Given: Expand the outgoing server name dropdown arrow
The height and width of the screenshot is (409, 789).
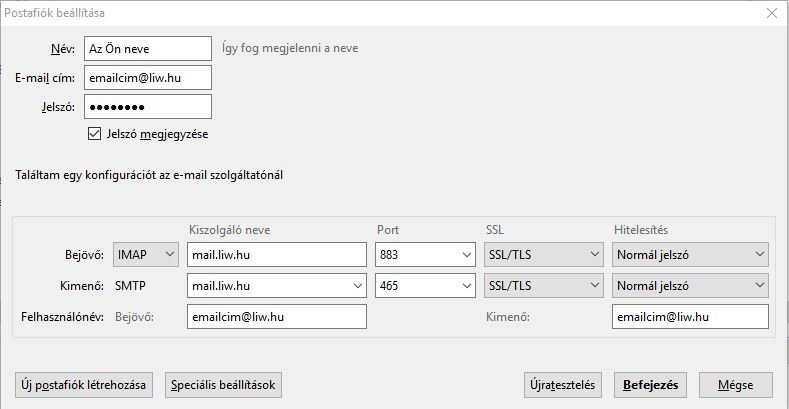Looking at the screenshot, I should pos(357,286).
